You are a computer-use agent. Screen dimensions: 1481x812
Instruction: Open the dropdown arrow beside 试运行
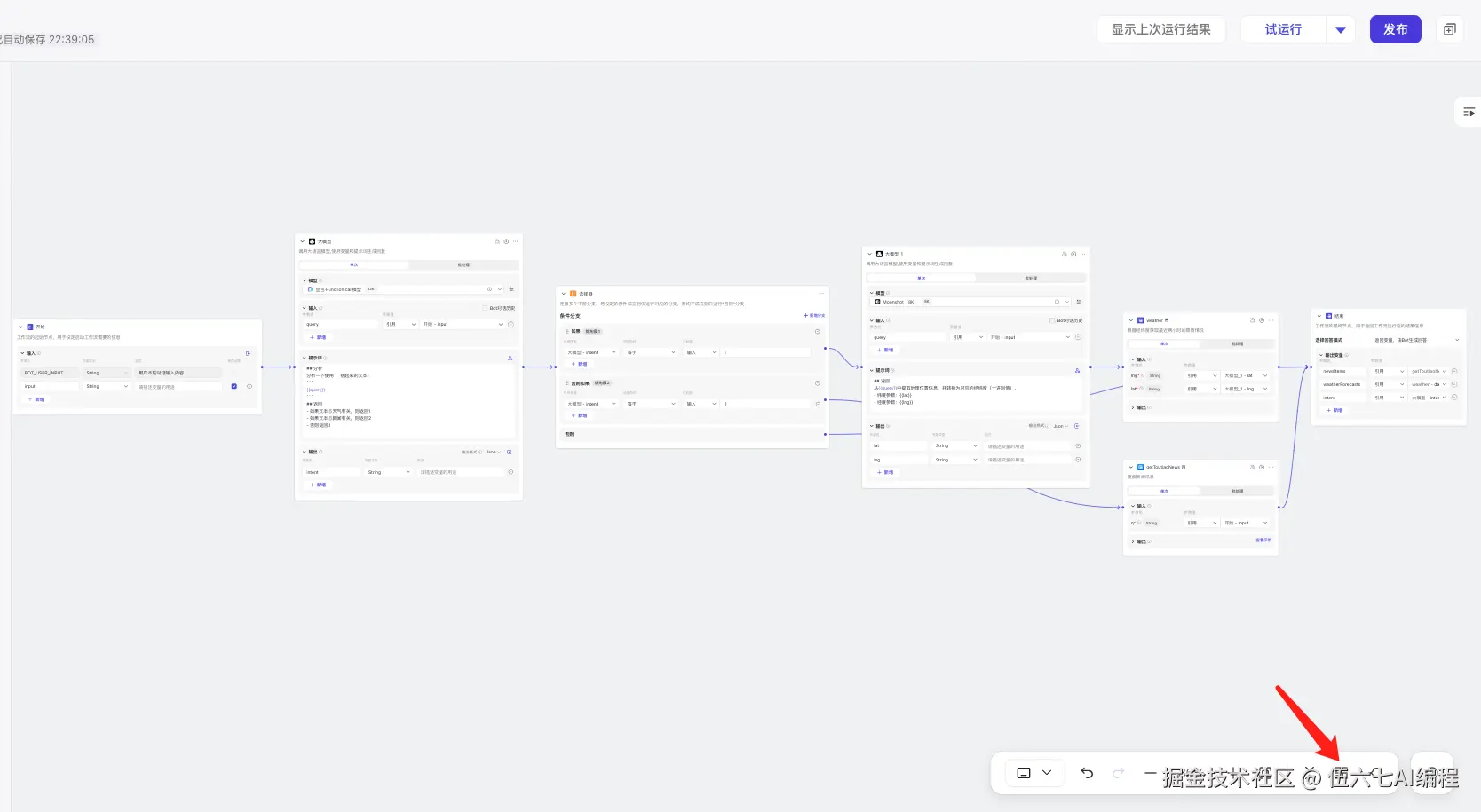(1341, 29)
